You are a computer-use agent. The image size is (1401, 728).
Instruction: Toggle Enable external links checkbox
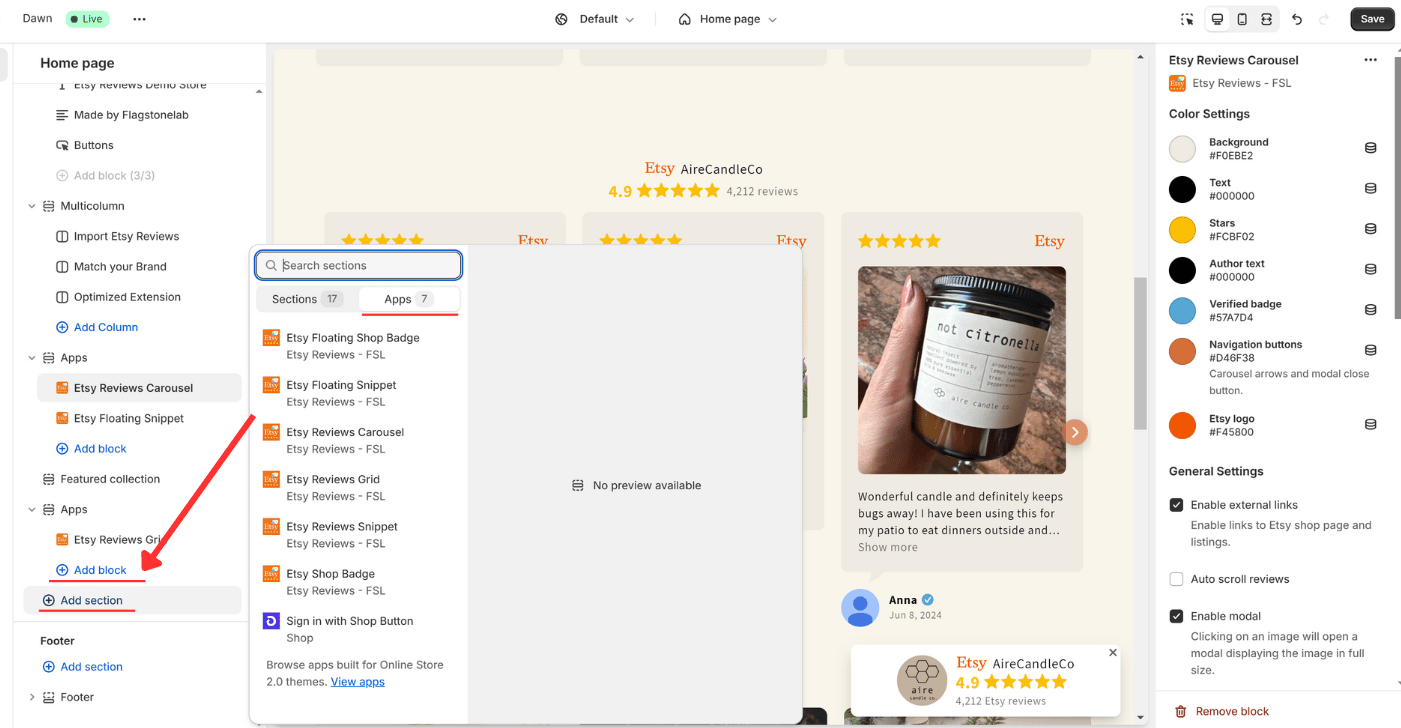(1177, 505)
